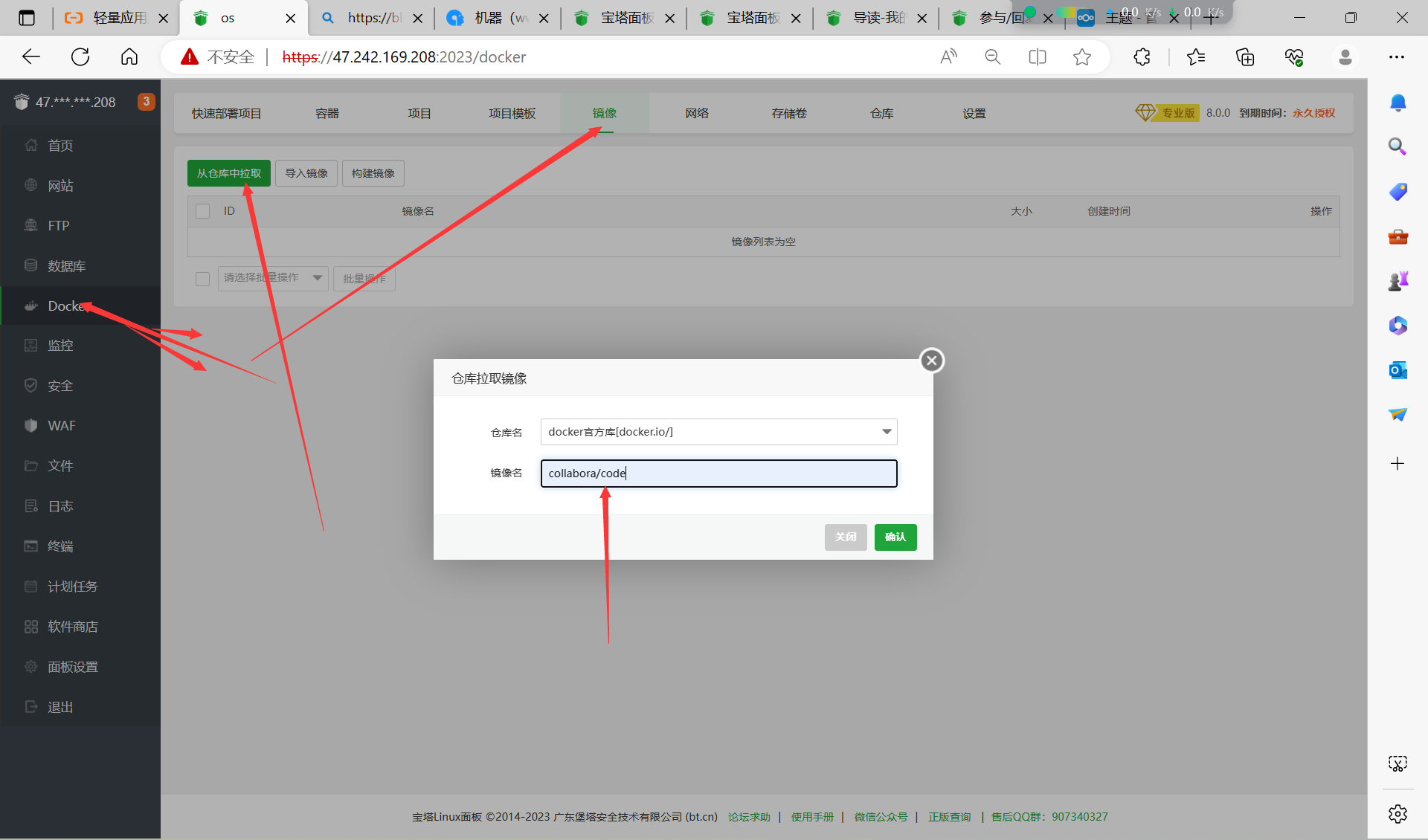
Task: Click the 构建镜像 button
Action: (x=373, y=173)
